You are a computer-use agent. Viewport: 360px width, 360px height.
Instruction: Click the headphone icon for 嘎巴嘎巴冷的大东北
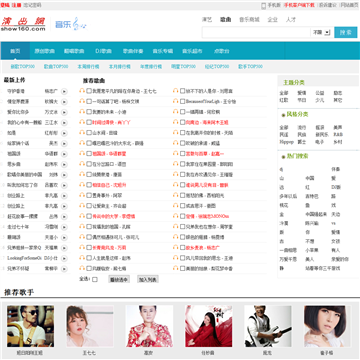(82, 143)
